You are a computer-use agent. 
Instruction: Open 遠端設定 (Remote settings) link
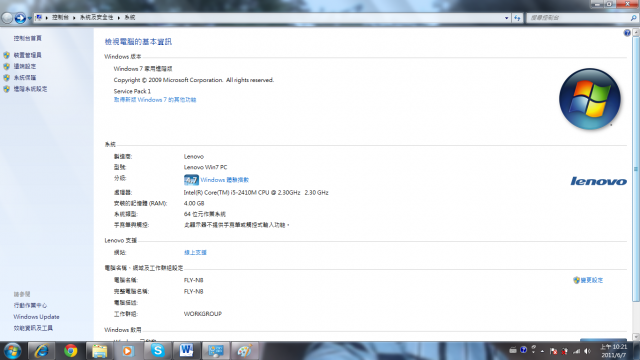click(24, 66)
